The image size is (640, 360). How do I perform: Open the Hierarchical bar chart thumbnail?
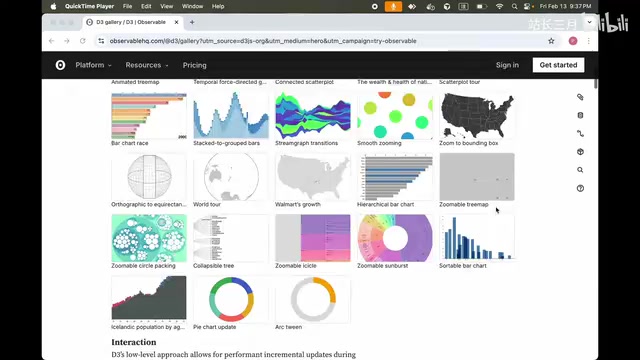click(x=395, y=177)
